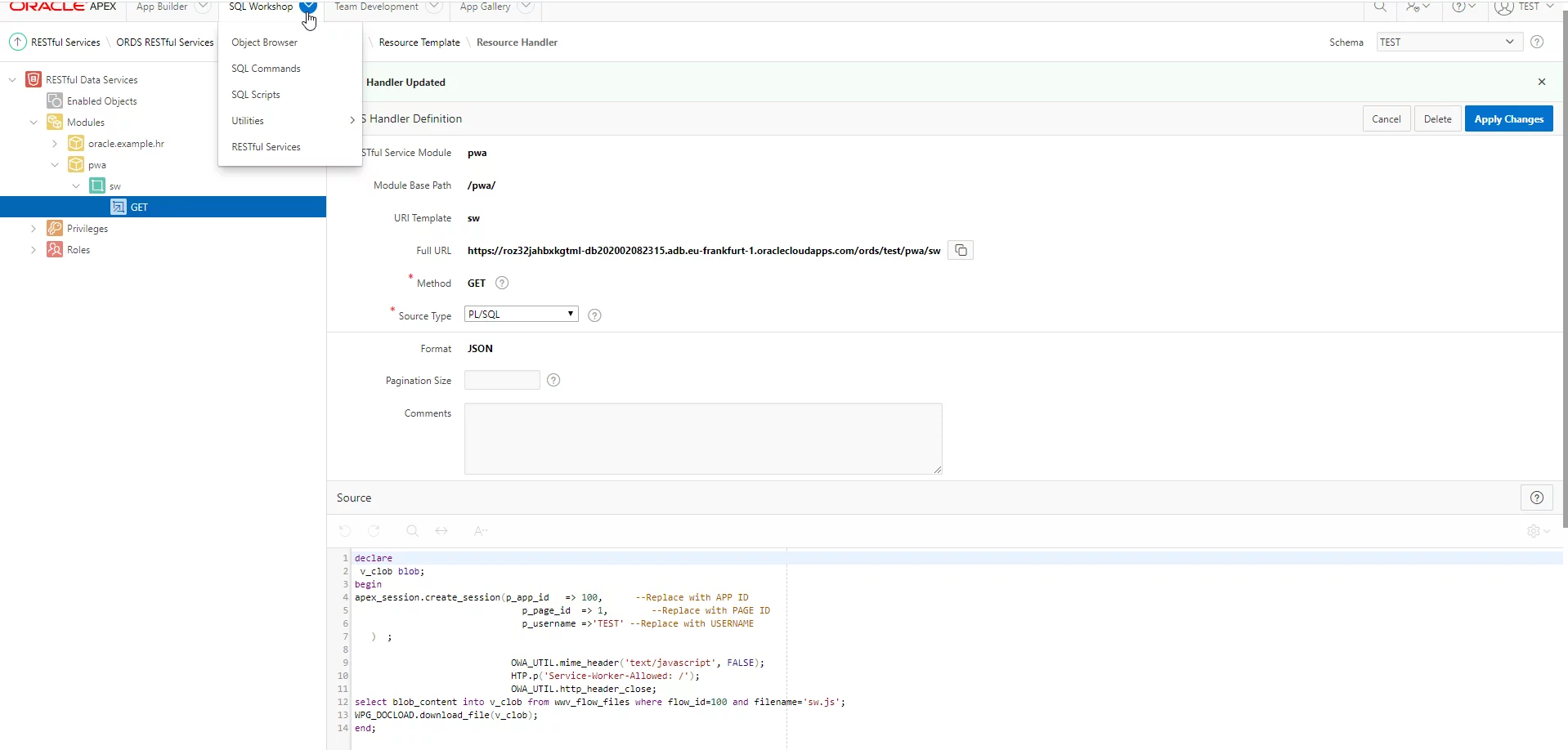1568x750 pixels.
Task: Click into the Comments text area
Action: (703, 439)
